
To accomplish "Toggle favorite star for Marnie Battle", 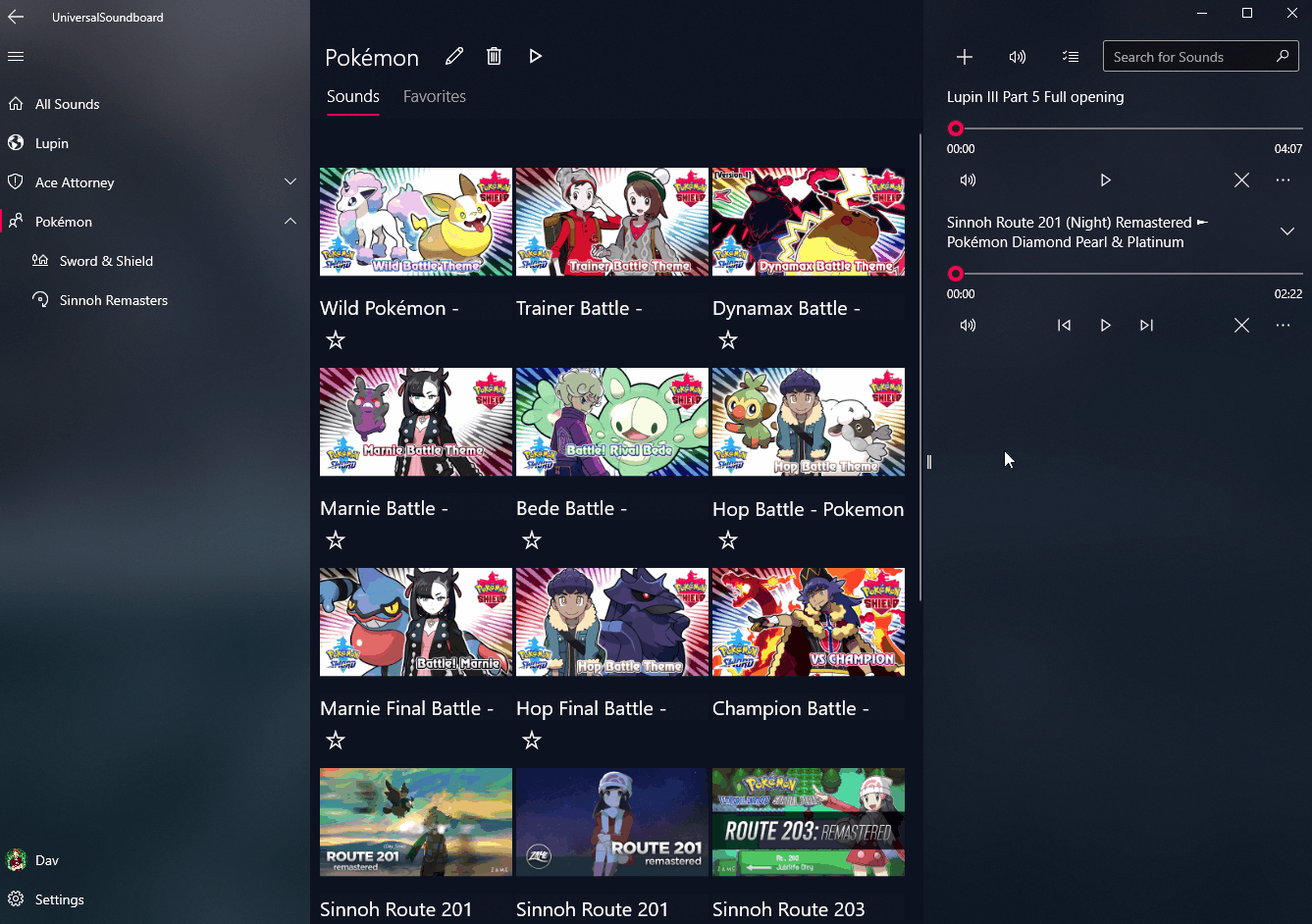I will coord(336,540).
